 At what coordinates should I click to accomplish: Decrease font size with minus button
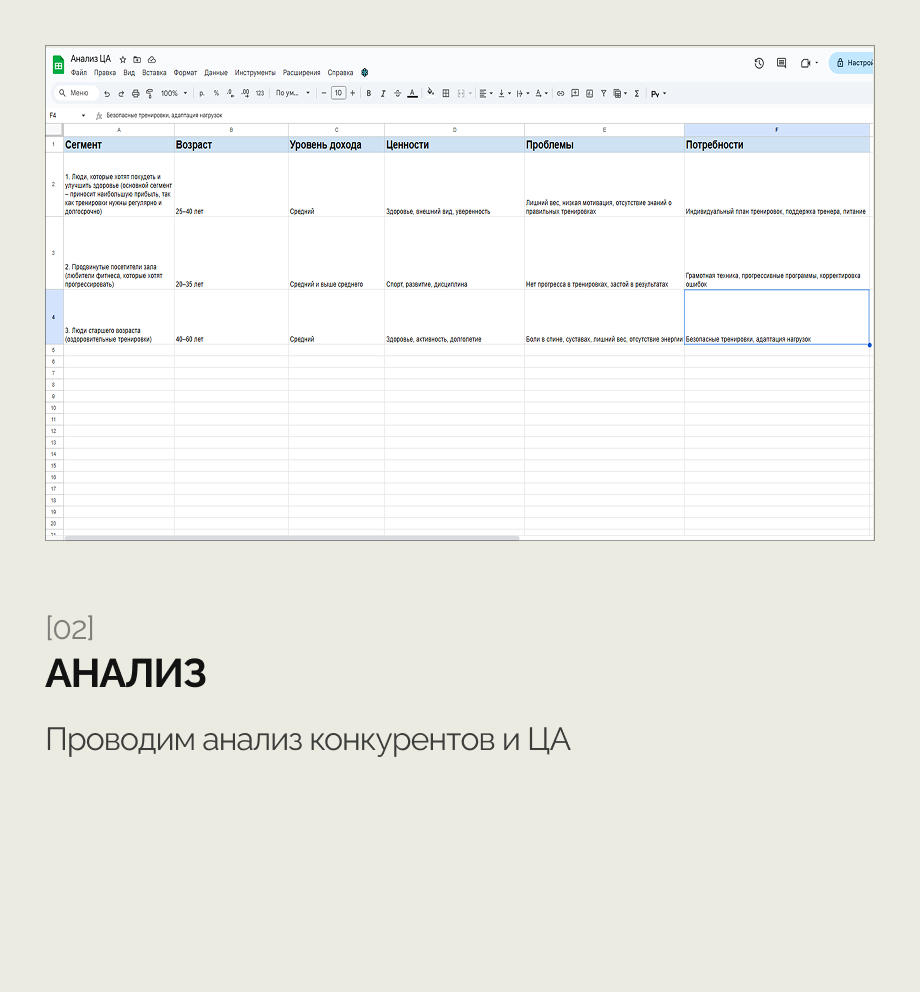point(324,94)
